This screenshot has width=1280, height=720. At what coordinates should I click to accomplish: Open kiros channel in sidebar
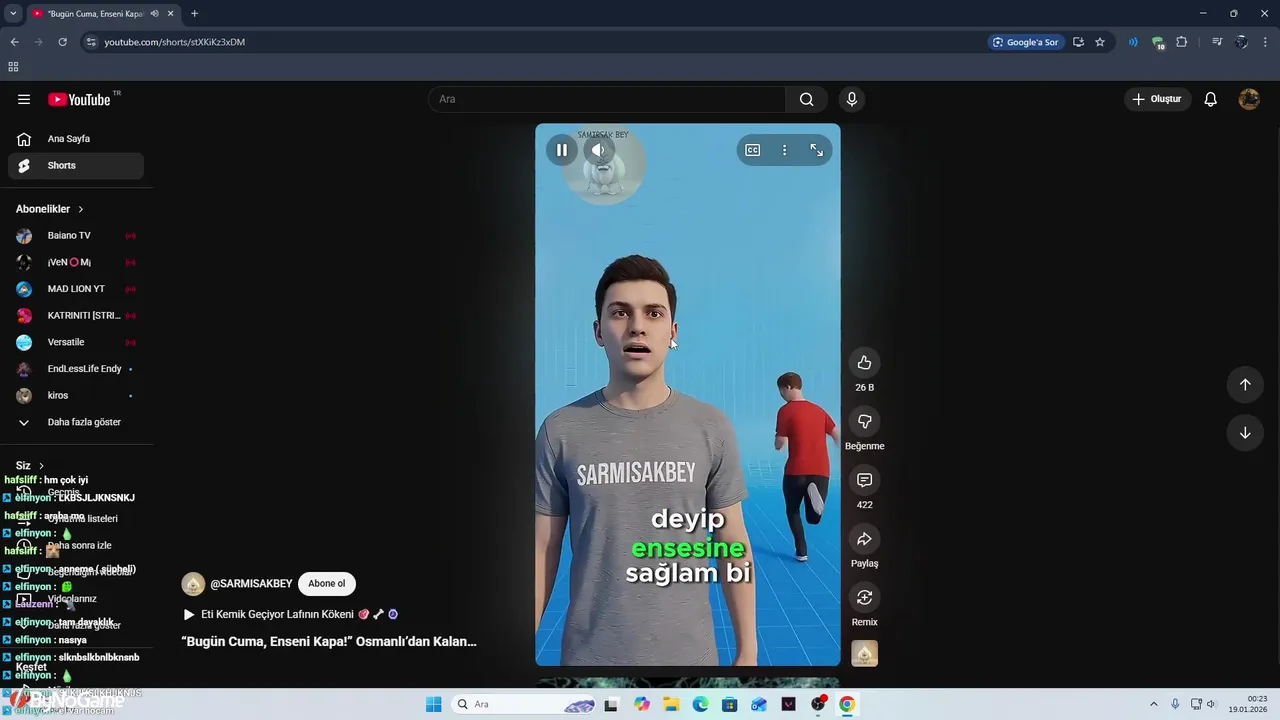coord(76,396)
